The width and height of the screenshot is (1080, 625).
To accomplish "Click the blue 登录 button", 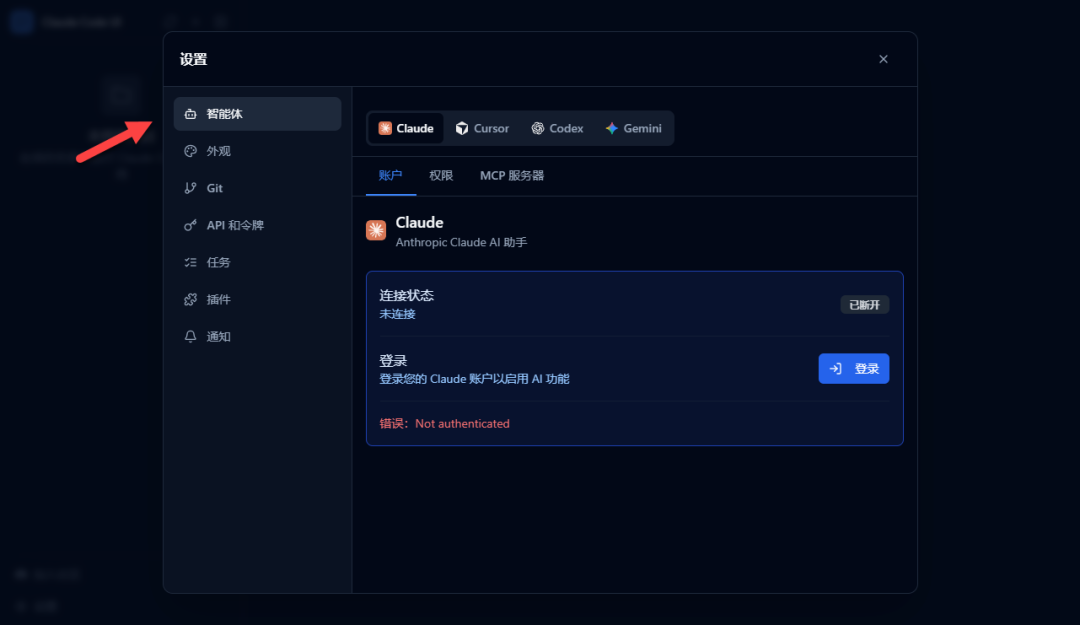I will click(x=853, y=369).
